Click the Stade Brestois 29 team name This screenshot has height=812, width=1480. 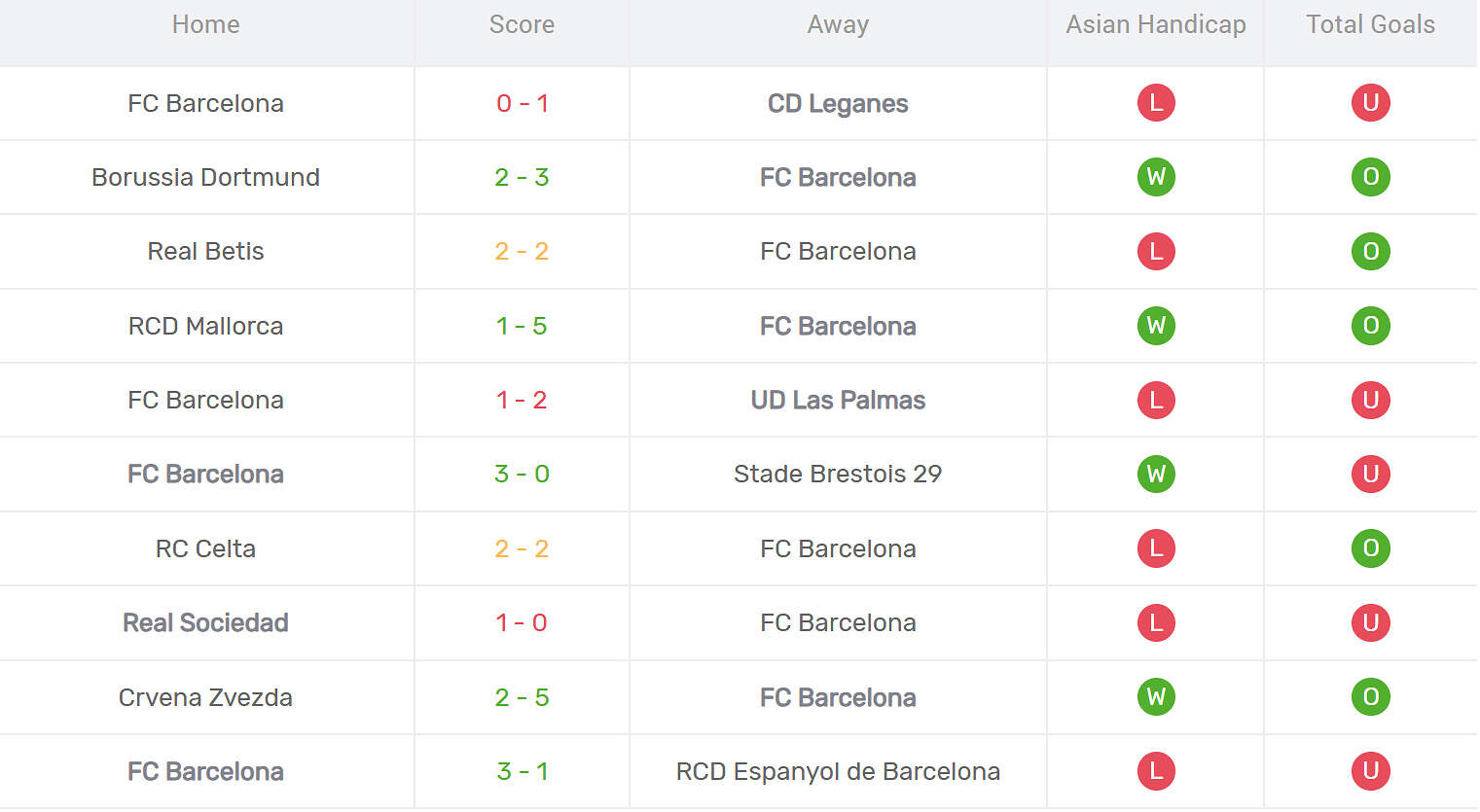(838, 474)
